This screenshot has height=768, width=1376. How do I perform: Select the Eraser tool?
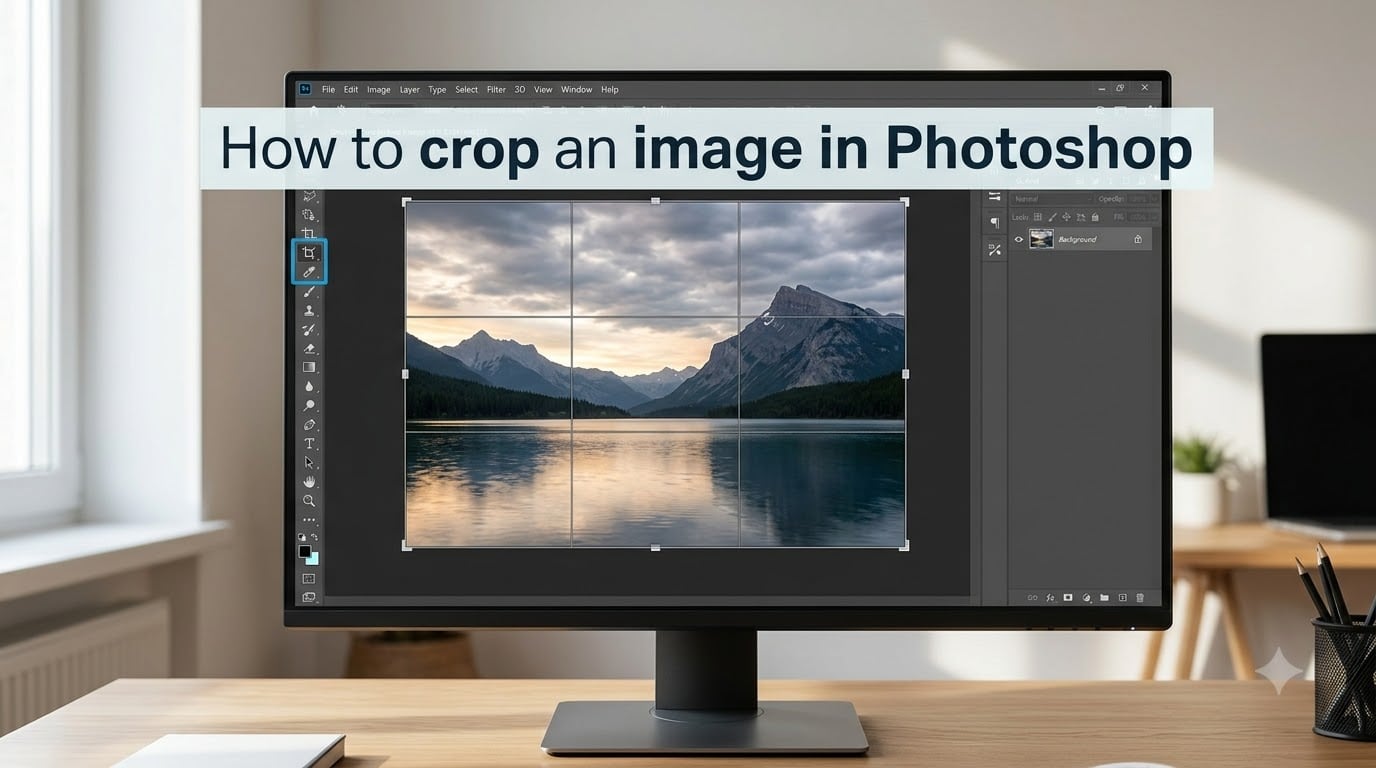click(x=309, y=349)
